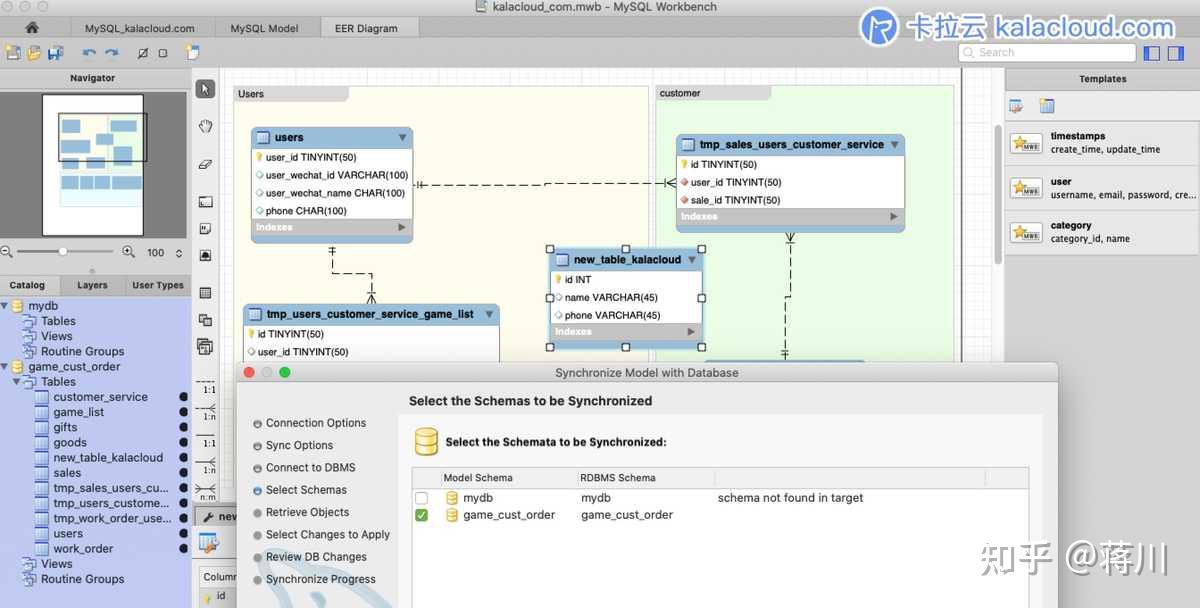The height and width of the screenshot is (608, 1200).
Task: Select the pointer arrow tool
Action: pos(205,89)
